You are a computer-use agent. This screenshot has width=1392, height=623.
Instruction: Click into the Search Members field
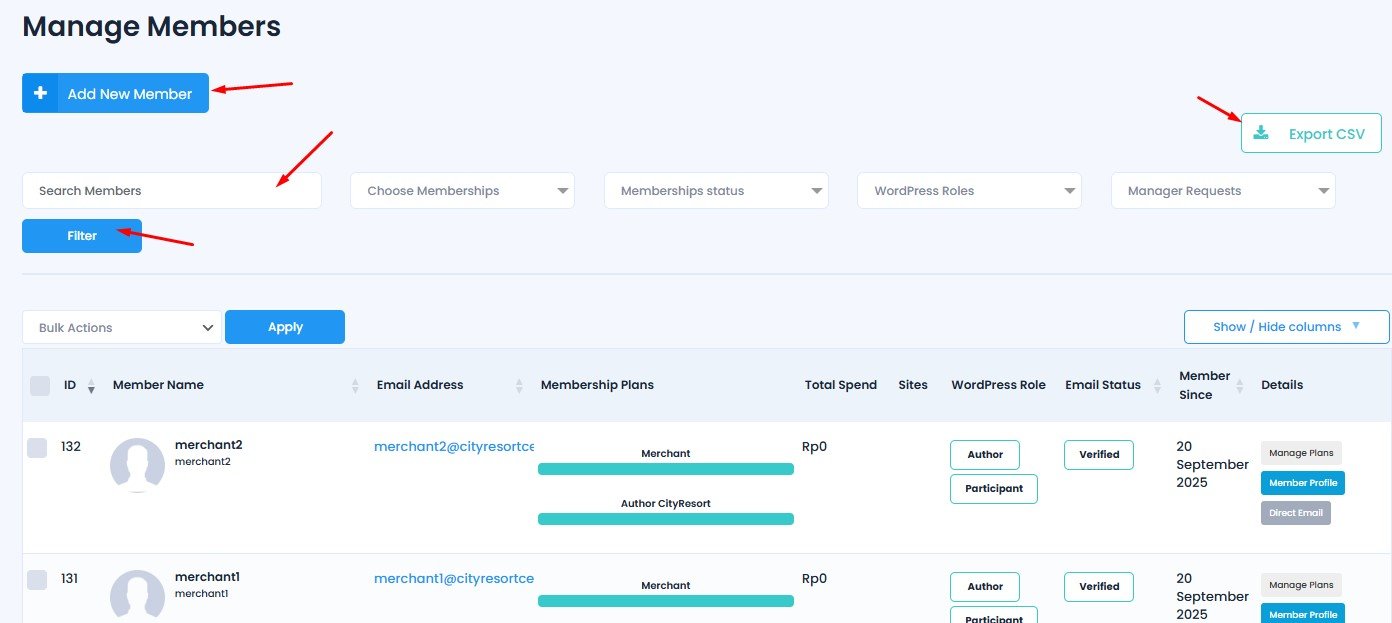[172, 191]
